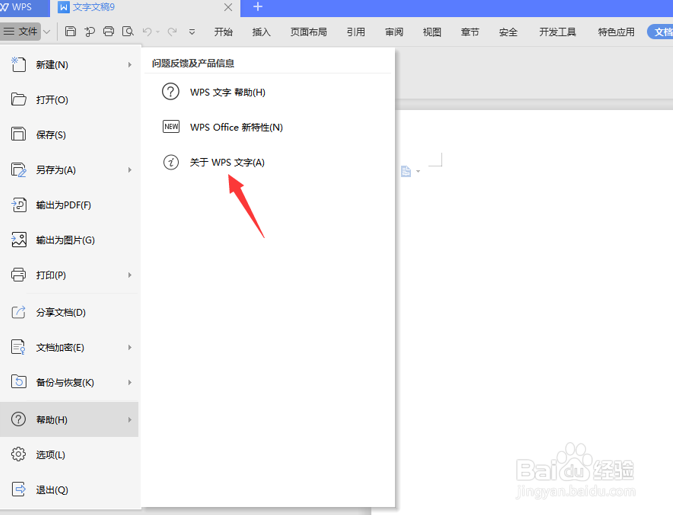The image size is (673, 515).
Task: Switch to the 开发工具 ribbon tab
Action: [x=558, y=32]
